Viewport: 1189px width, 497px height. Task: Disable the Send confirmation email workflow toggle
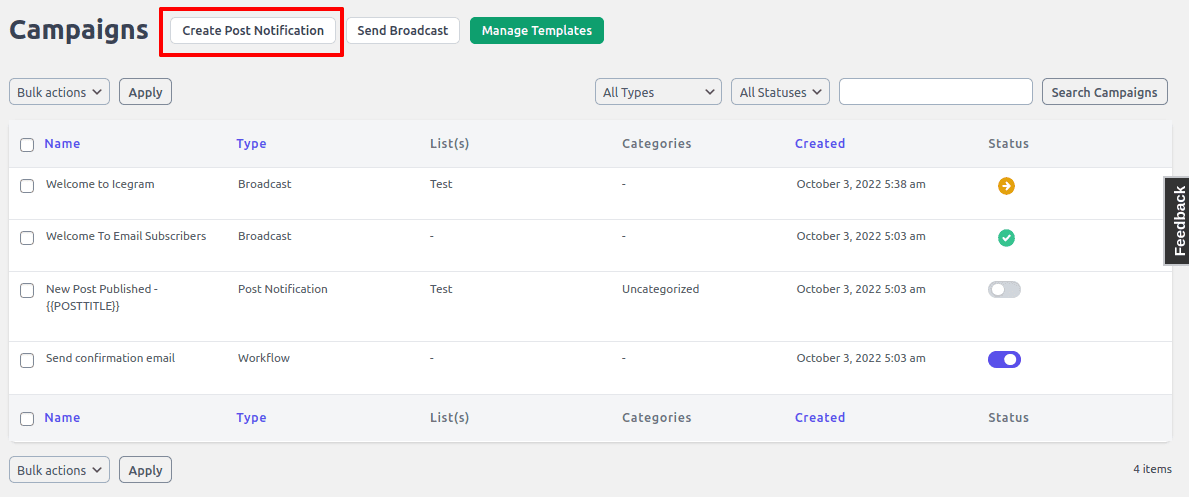tap(1004, 359)
